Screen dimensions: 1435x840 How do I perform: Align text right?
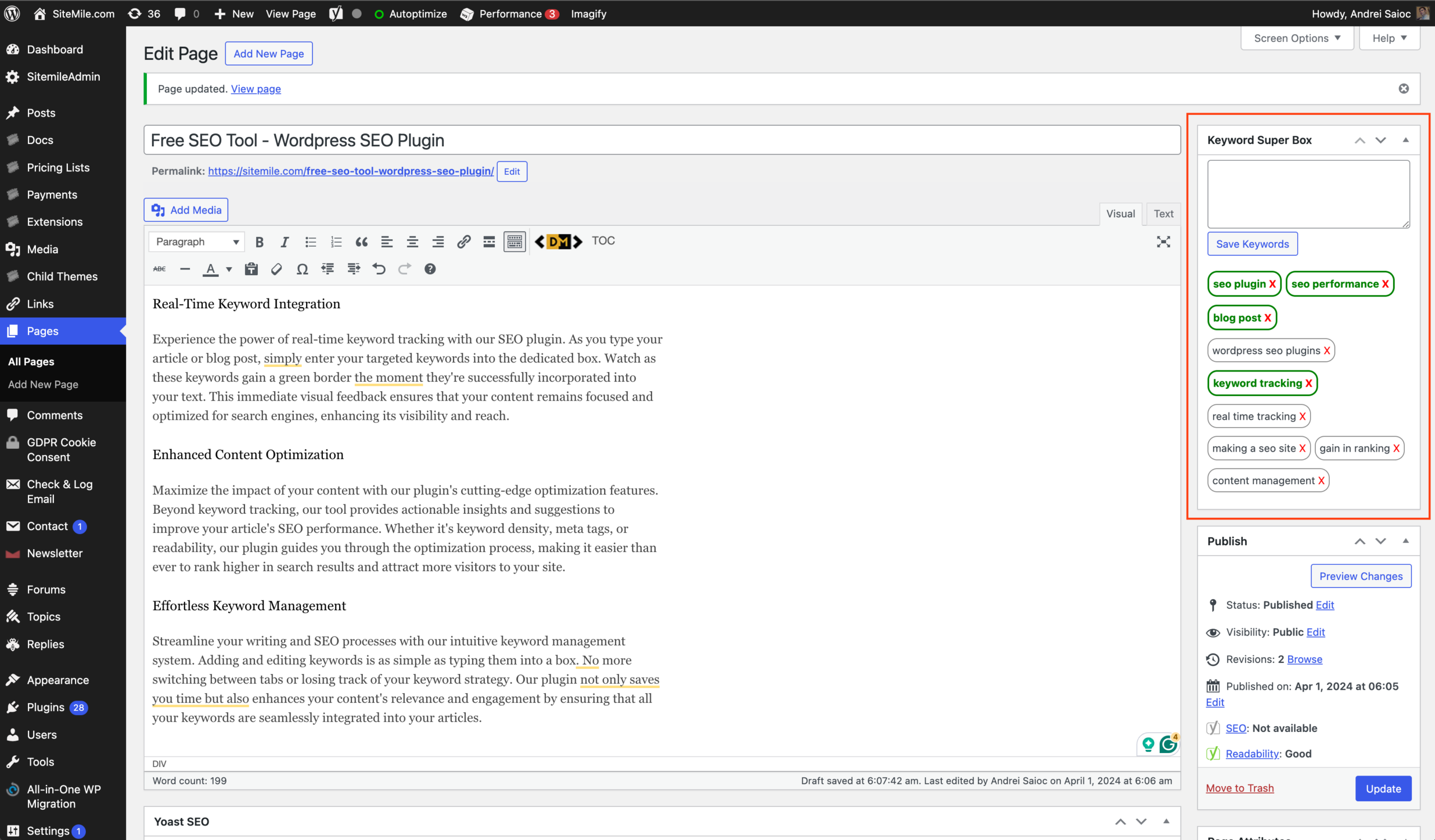click(438, 242)
